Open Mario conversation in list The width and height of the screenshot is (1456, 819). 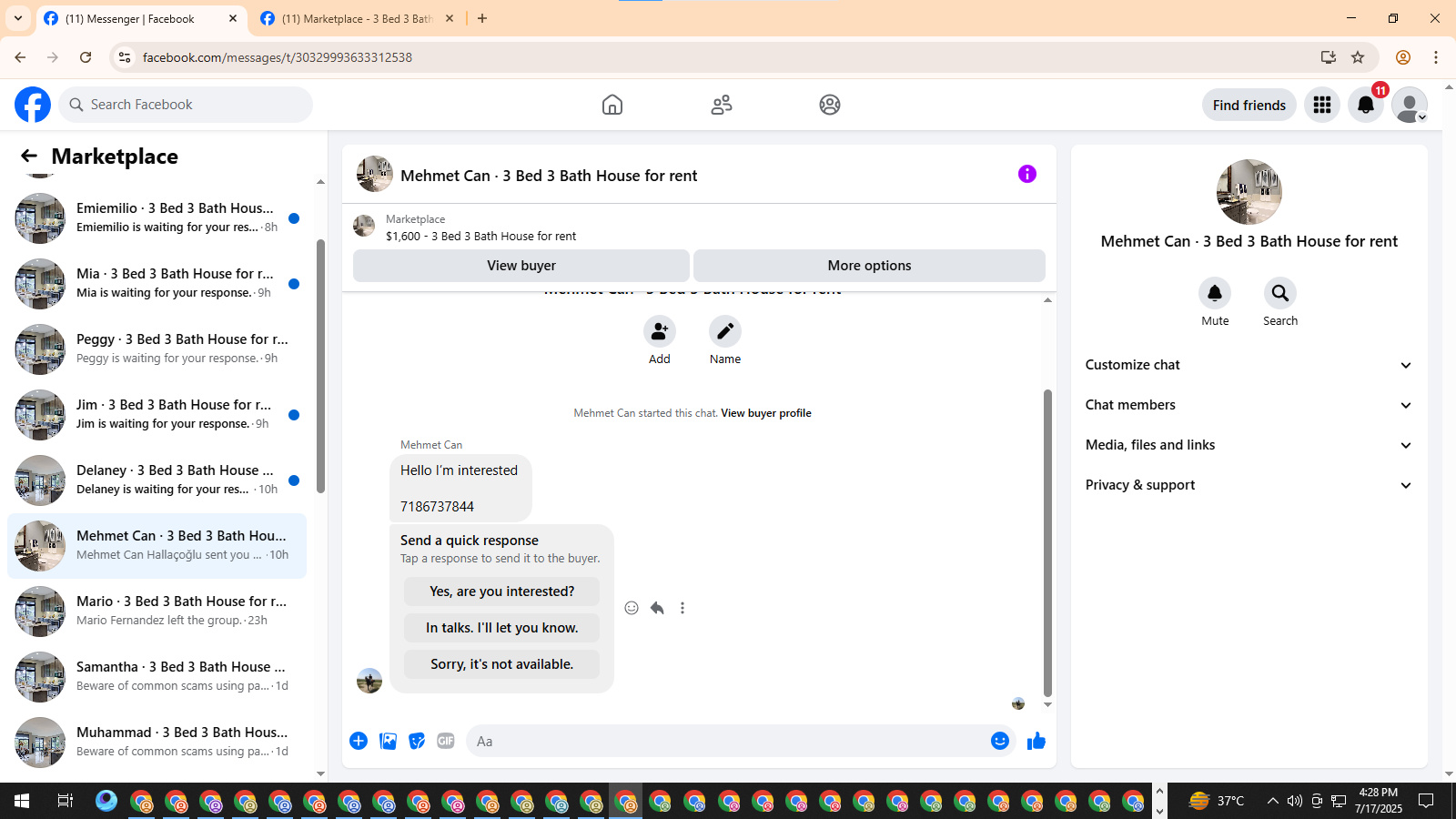pos(157,612)
